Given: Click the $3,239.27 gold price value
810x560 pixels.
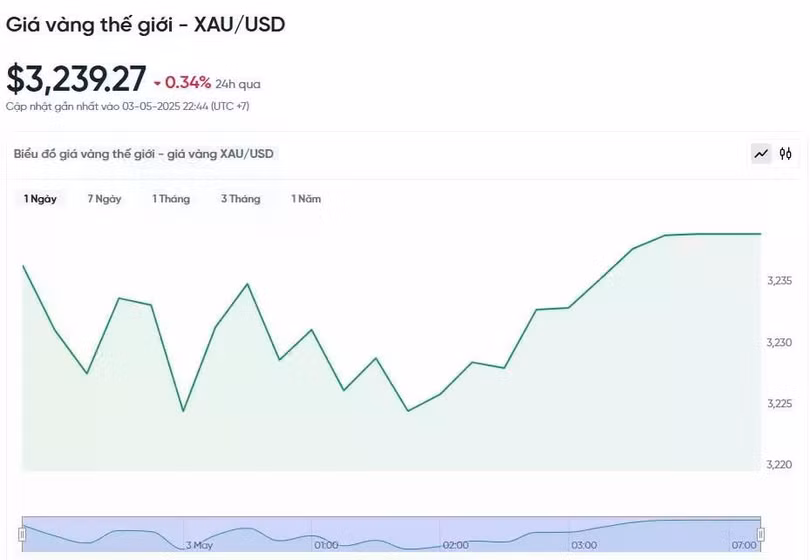Looking at the screenshot, I should point(76,79).
